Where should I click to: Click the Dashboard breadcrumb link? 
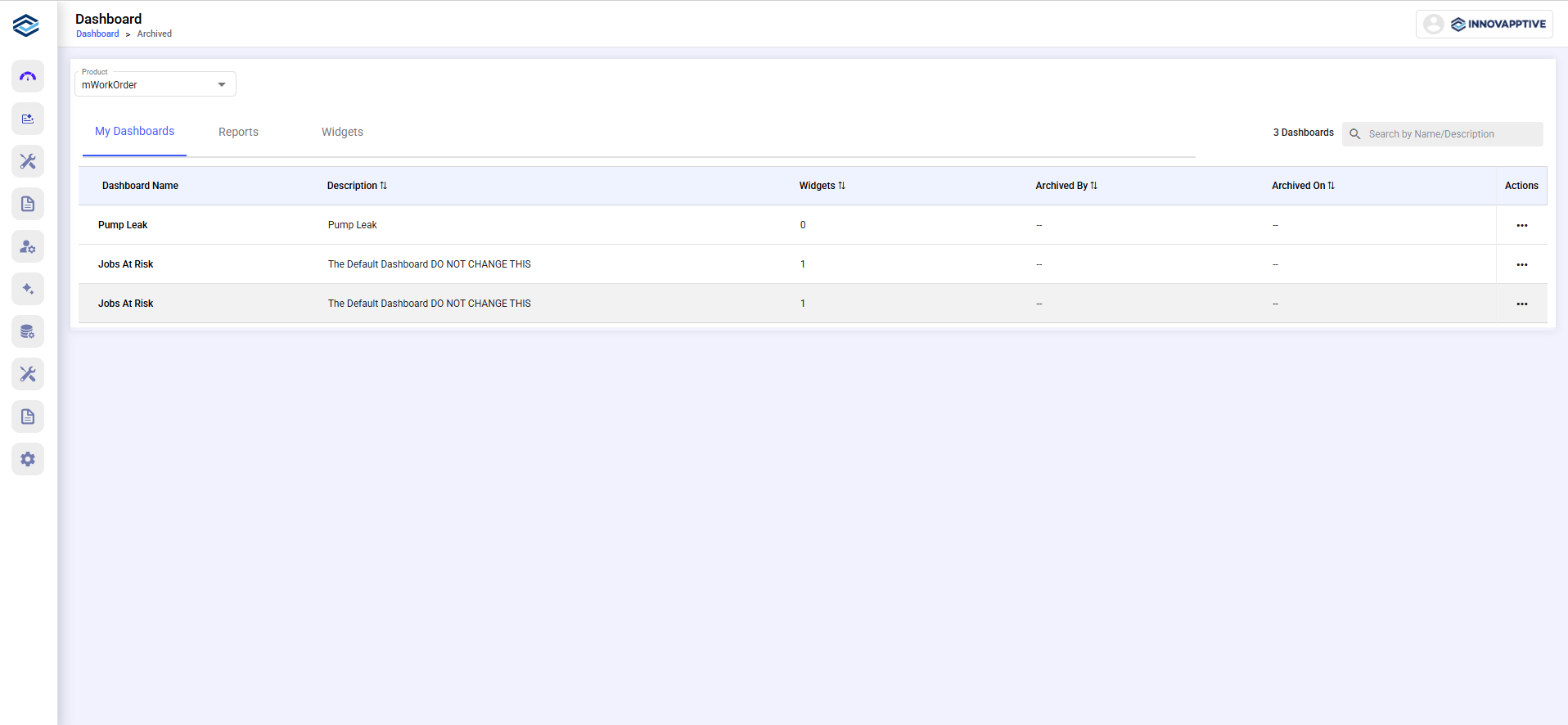(97, 34)
